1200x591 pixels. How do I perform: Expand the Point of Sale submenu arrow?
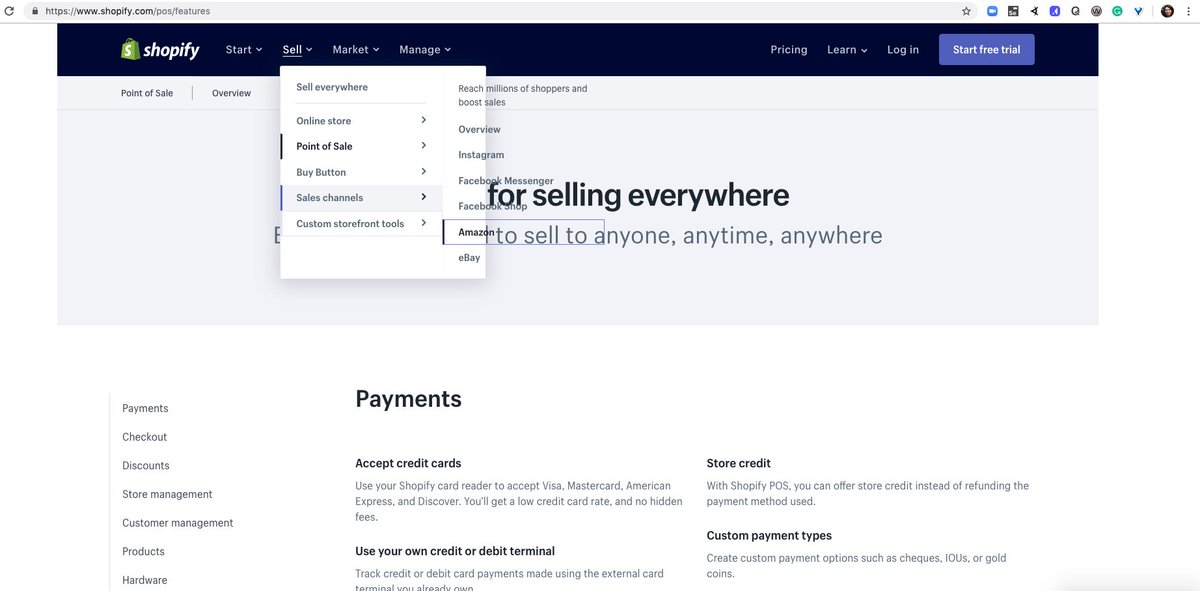(423, 146)
